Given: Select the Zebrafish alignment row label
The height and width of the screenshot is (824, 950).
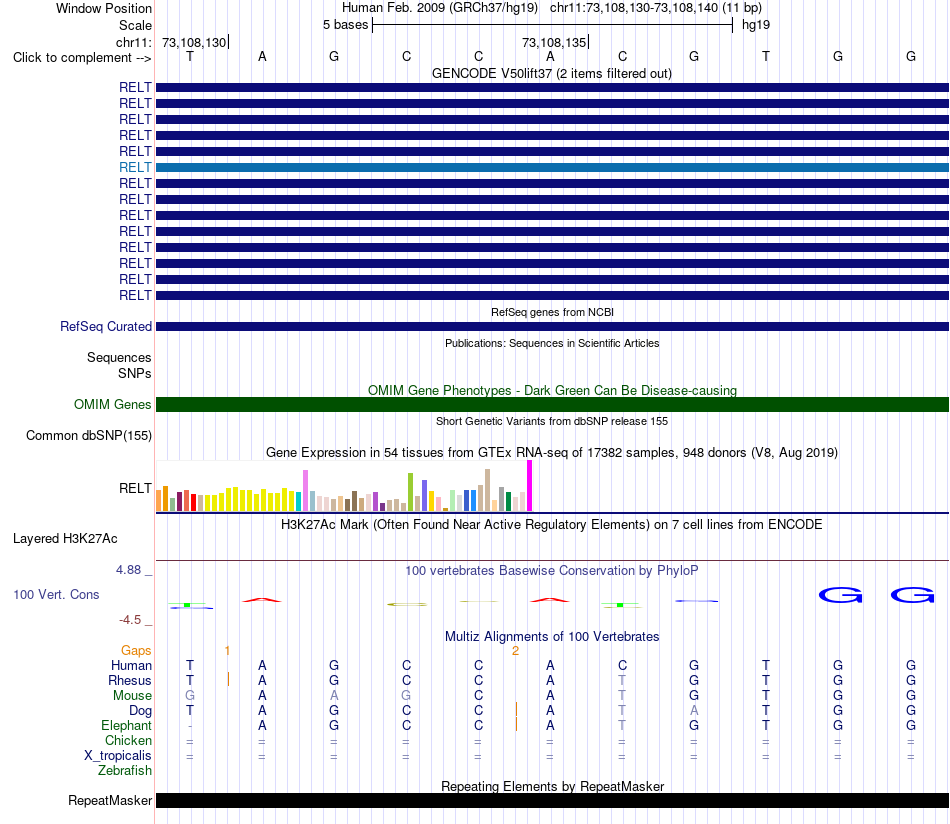Looking at the screenshot, I should [125, 771].
